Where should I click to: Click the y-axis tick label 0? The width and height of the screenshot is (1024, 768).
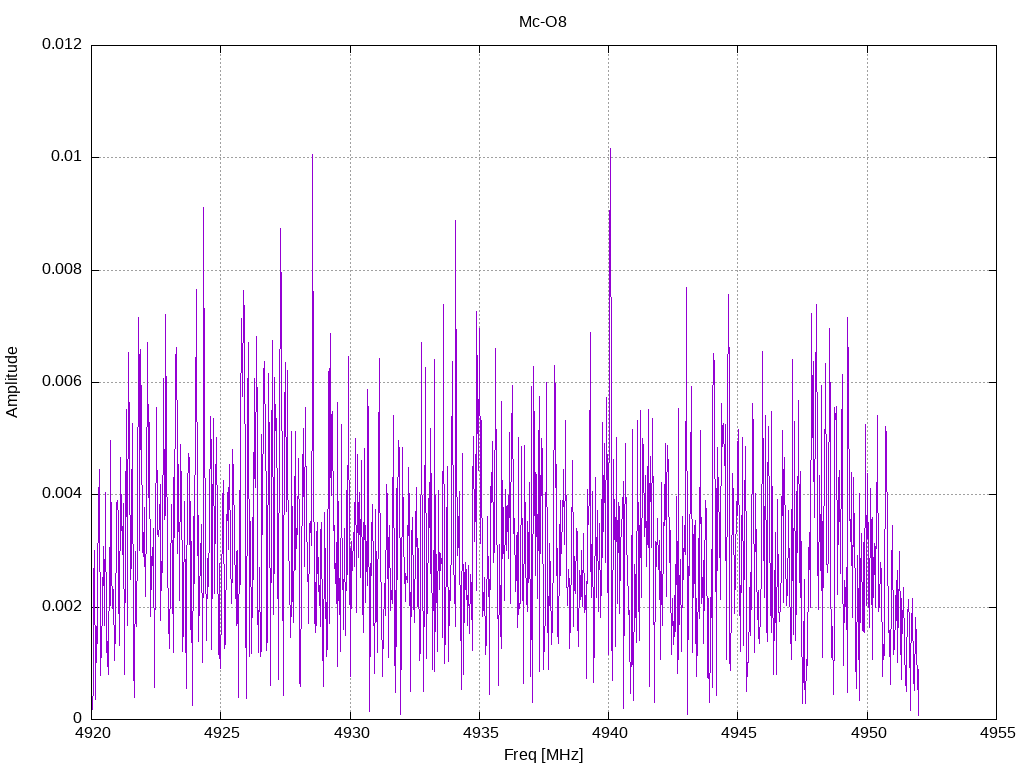(x=77, y=719)
